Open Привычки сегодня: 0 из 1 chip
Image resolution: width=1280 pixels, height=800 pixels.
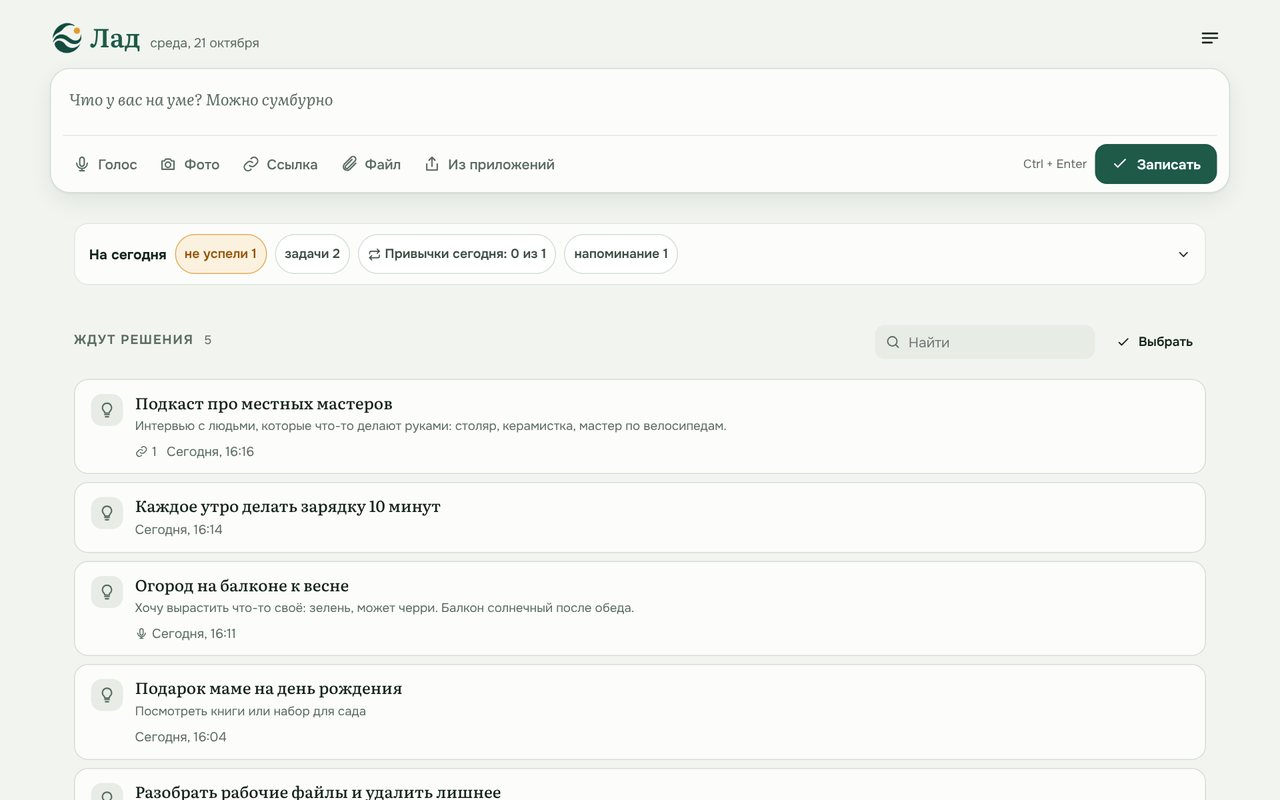457,254
